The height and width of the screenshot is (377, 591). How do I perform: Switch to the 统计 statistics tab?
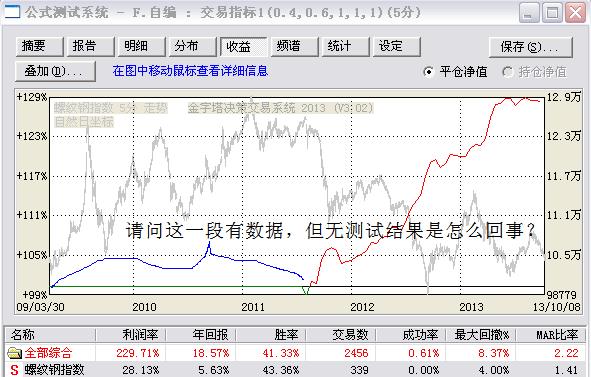345,46
